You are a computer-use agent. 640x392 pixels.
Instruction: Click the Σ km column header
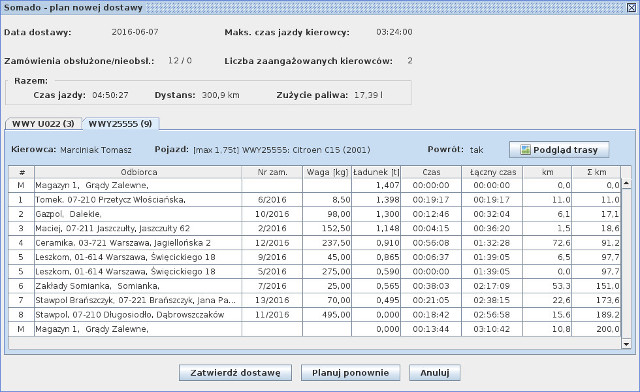point(596,172)
